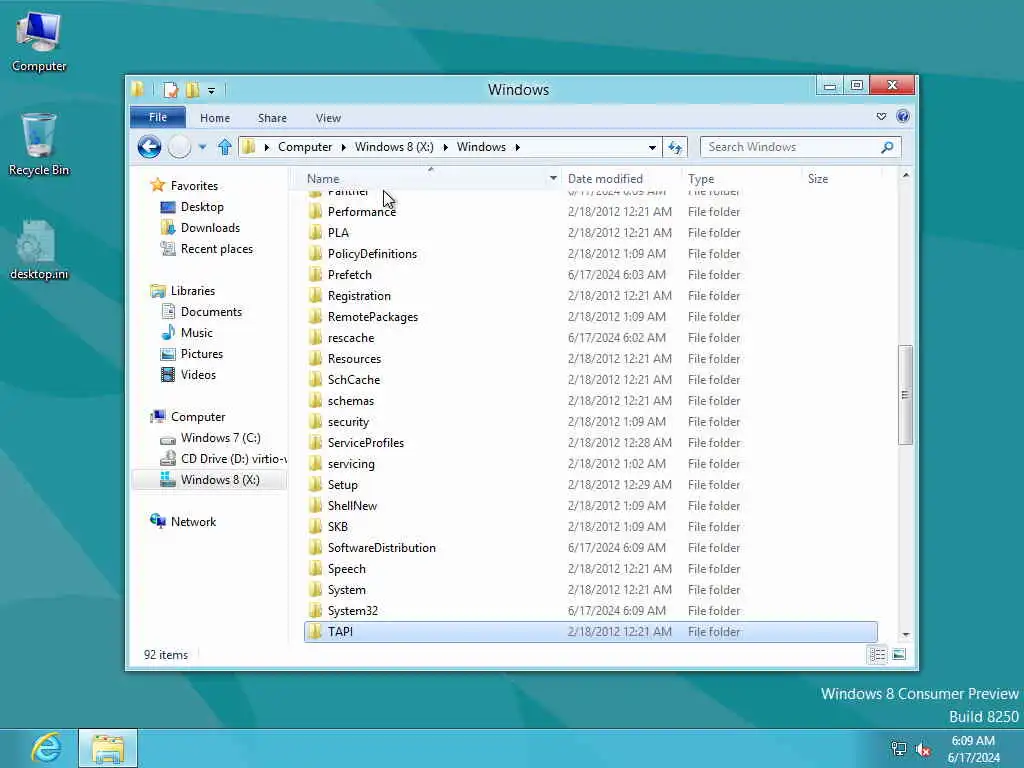Select ServiceProfiles folder name
Viewport: 1024px width, 768px height.
pos(366,443)
